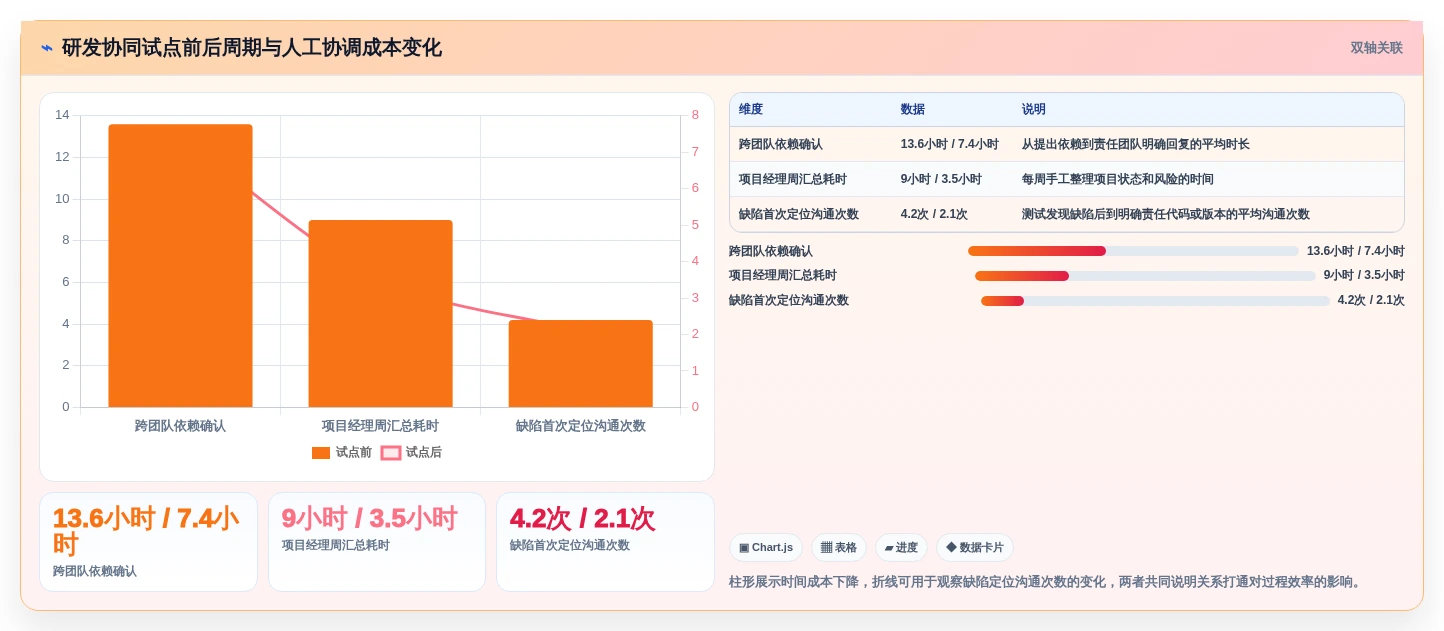The image size is (1444, 631).
Task: Click the 缺陷首次定位沟通次数 orange bar in chart
Action: (x=580, y=364)
